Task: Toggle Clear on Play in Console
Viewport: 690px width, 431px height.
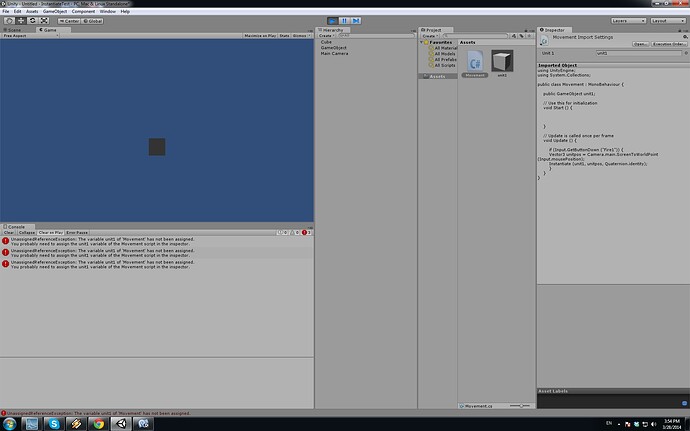Action: pos(51,232)
